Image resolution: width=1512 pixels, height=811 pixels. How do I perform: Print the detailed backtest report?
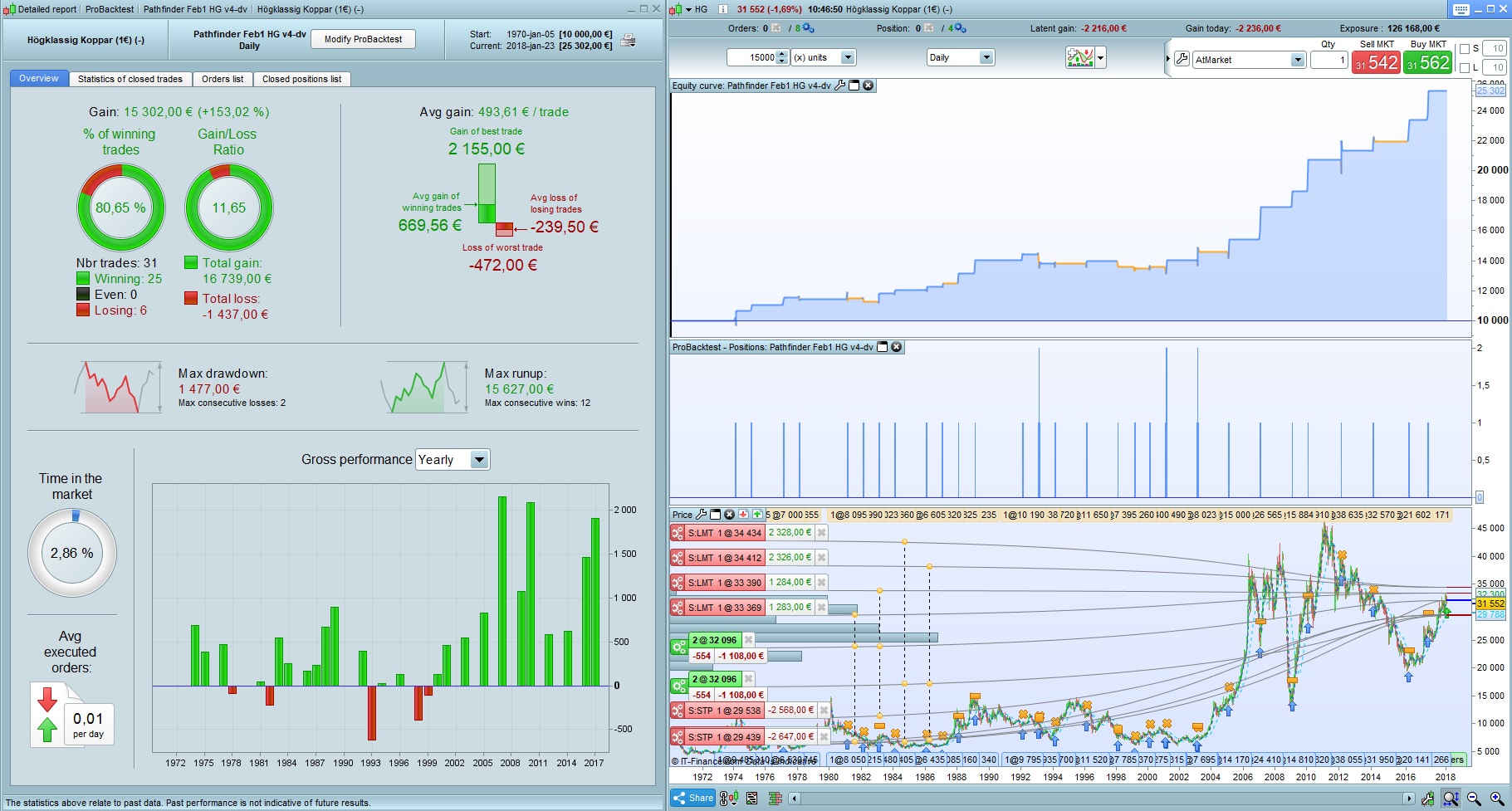click(x=629, y=40)
